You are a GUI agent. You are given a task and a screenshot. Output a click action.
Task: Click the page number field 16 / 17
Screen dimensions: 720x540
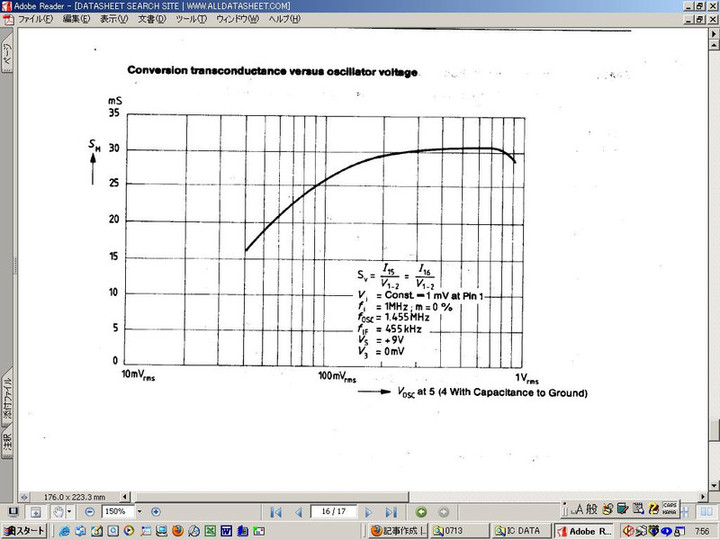(x=334, y=512)
